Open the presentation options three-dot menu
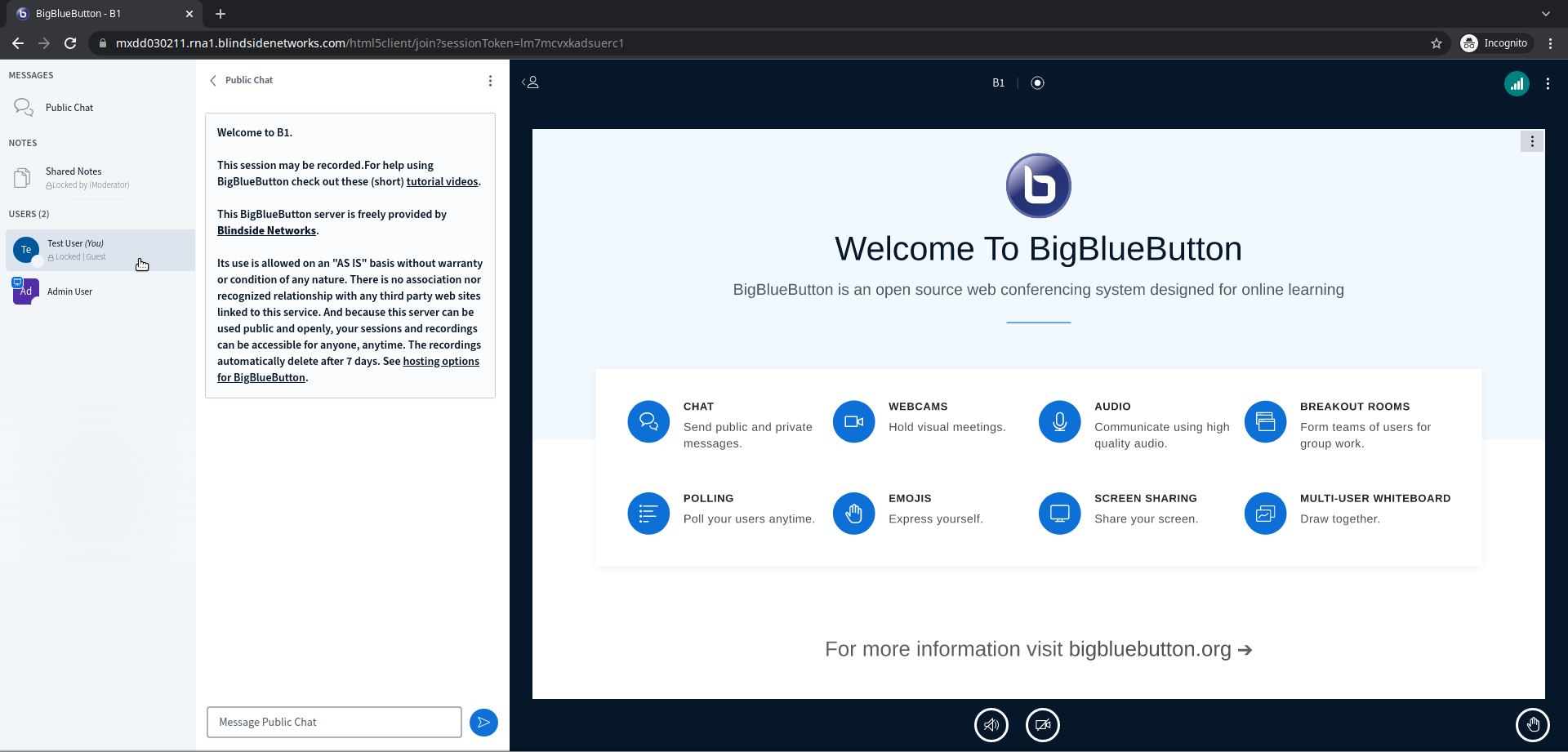Screen dimensions: 1568x752 point(1532,141)
